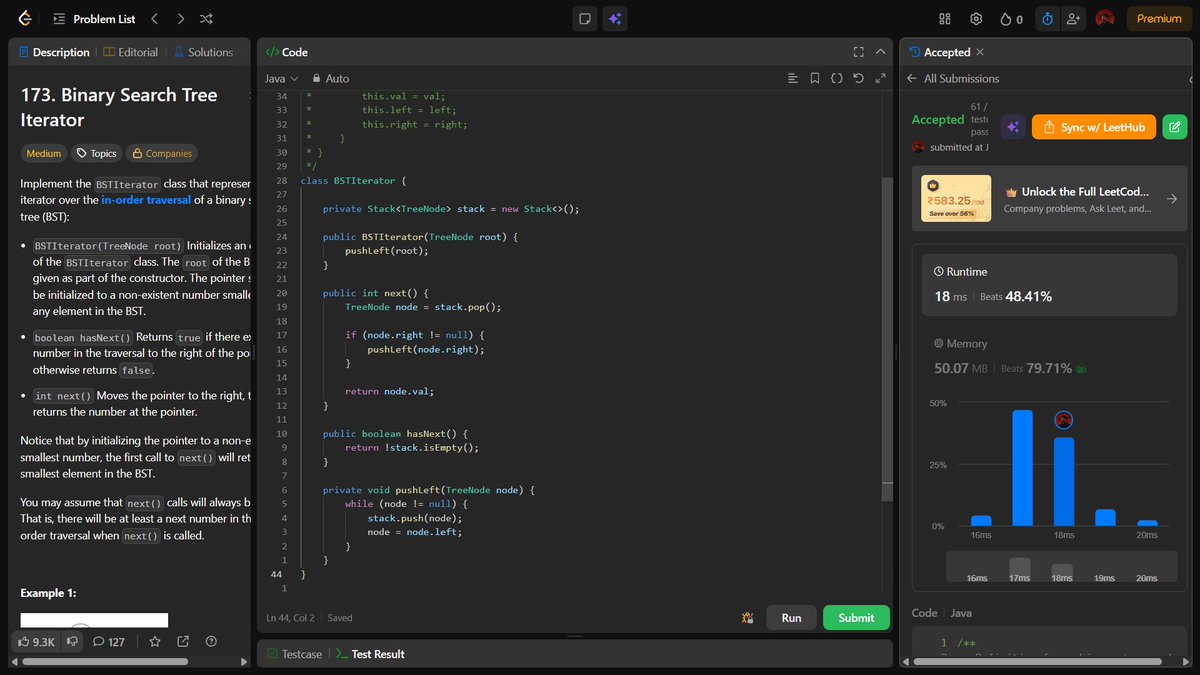
Task: Go to the next problem arrow
Action: 180,18
